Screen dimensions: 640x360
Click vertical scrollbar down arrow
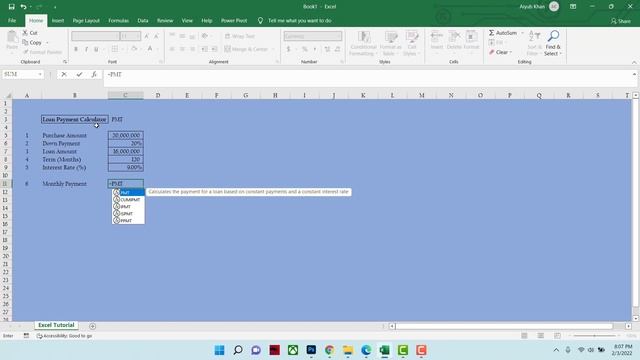pos(636,318)
